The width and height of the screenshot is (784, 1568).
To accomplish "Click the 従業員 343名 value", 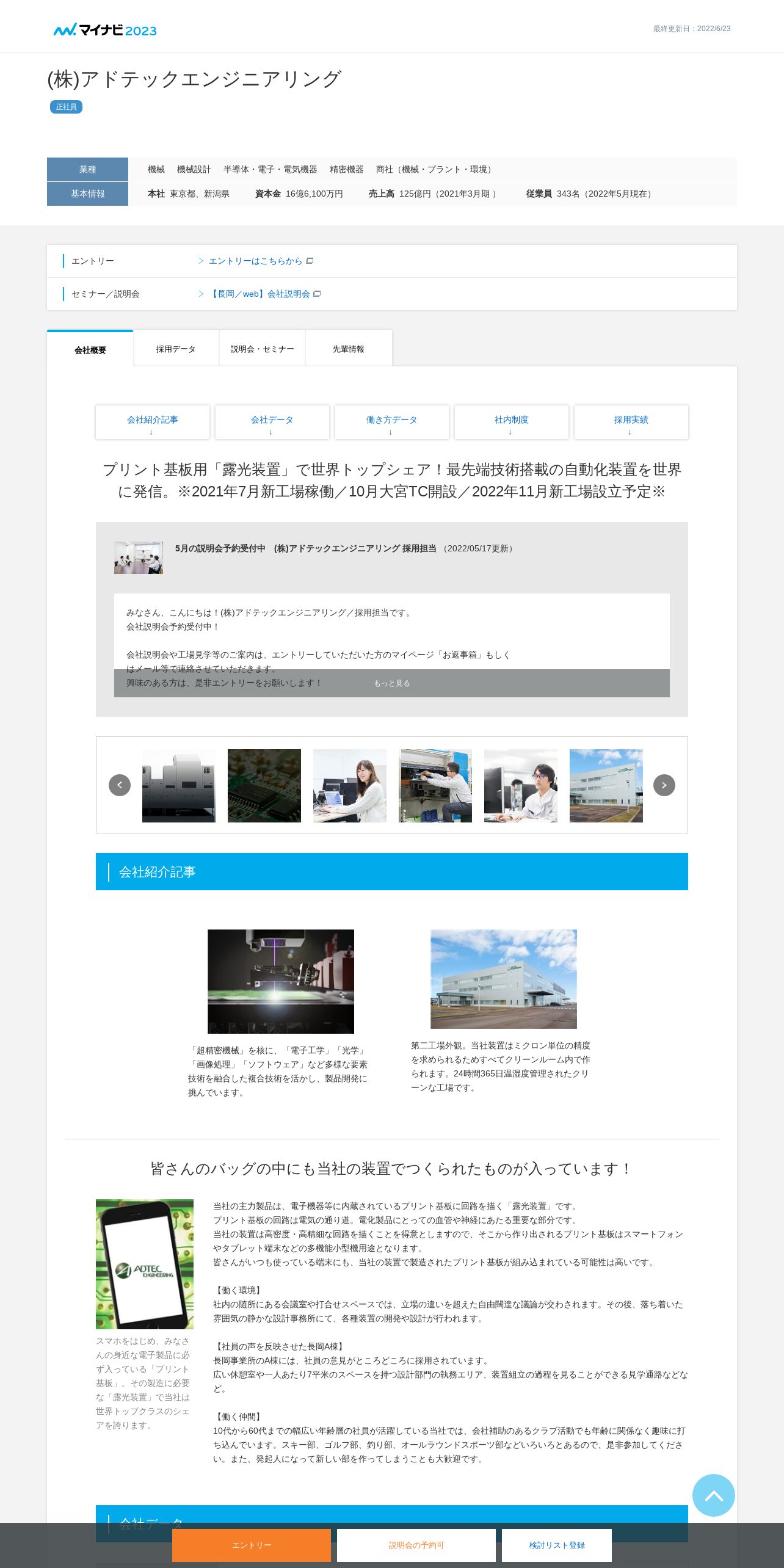I will pos(590,194).
